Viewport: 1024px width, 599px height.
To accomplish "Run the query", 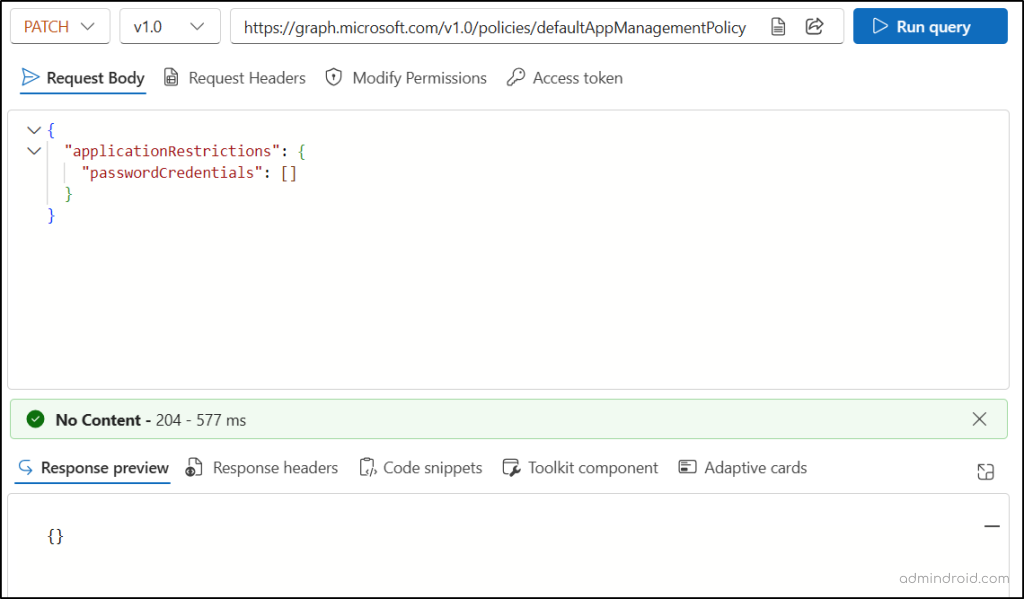I will click(x=930, y=26).
